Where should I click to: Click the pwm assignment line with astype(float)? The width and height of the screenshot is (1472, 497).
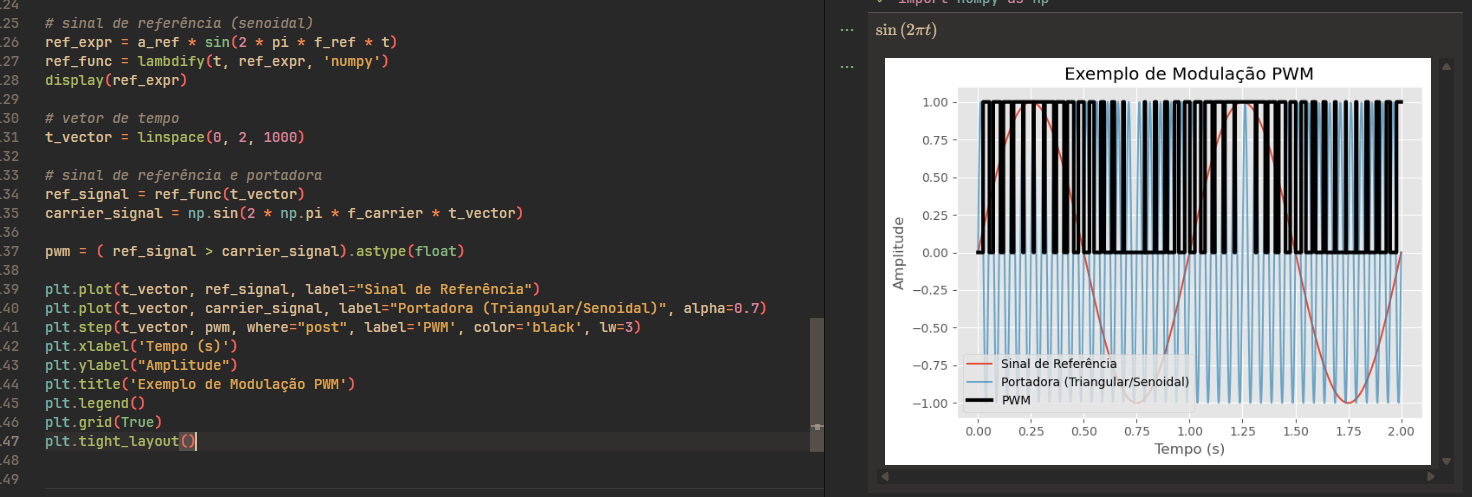tap(255, 251)
